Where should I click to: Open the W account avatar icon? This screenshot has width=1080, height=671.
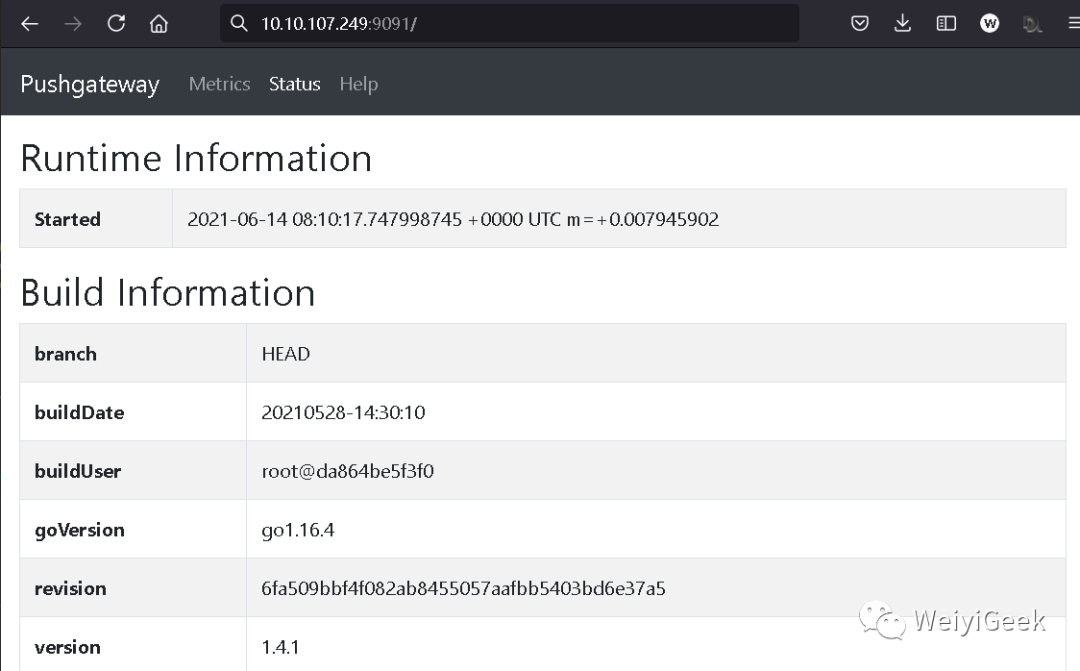[x=990, y=23]
